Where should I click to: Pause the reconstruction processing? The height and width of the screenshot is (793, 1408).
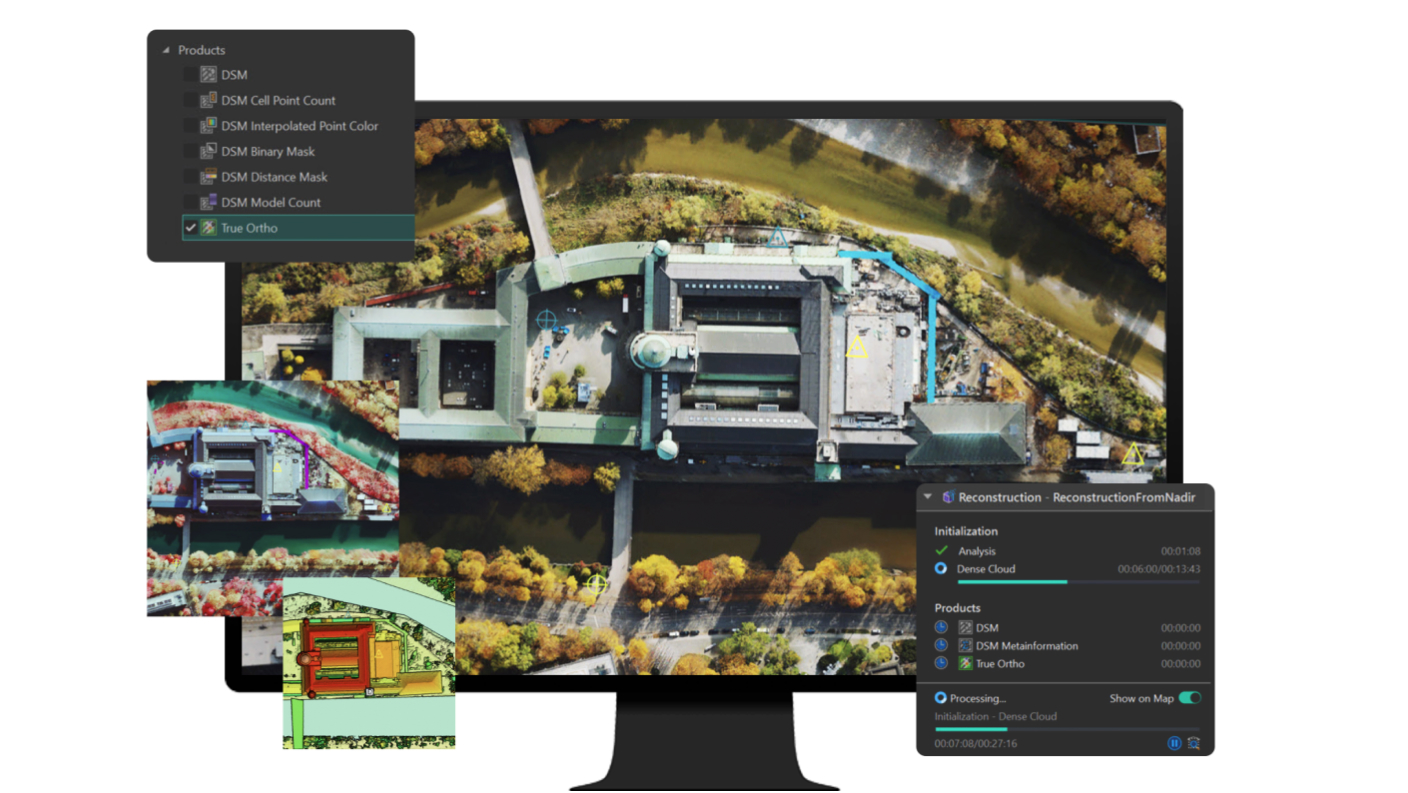click(1174, 743)
